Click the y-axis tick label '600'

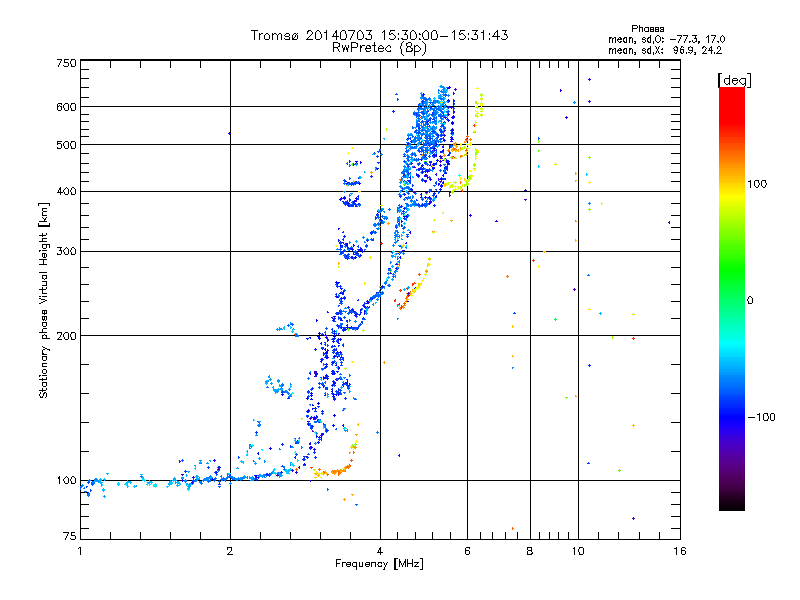click(66, 107)
